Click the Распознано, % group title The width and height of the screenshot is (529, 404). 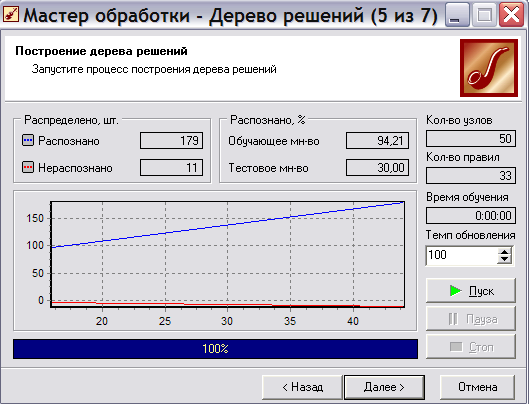[x=268, y=120]
